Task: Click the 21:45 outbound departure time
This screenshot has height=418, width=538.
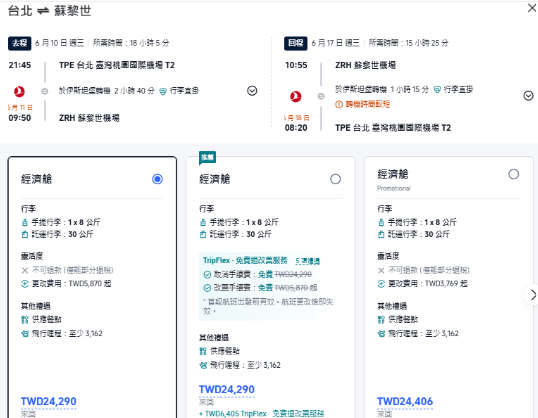Action: [x=20, y=65]
